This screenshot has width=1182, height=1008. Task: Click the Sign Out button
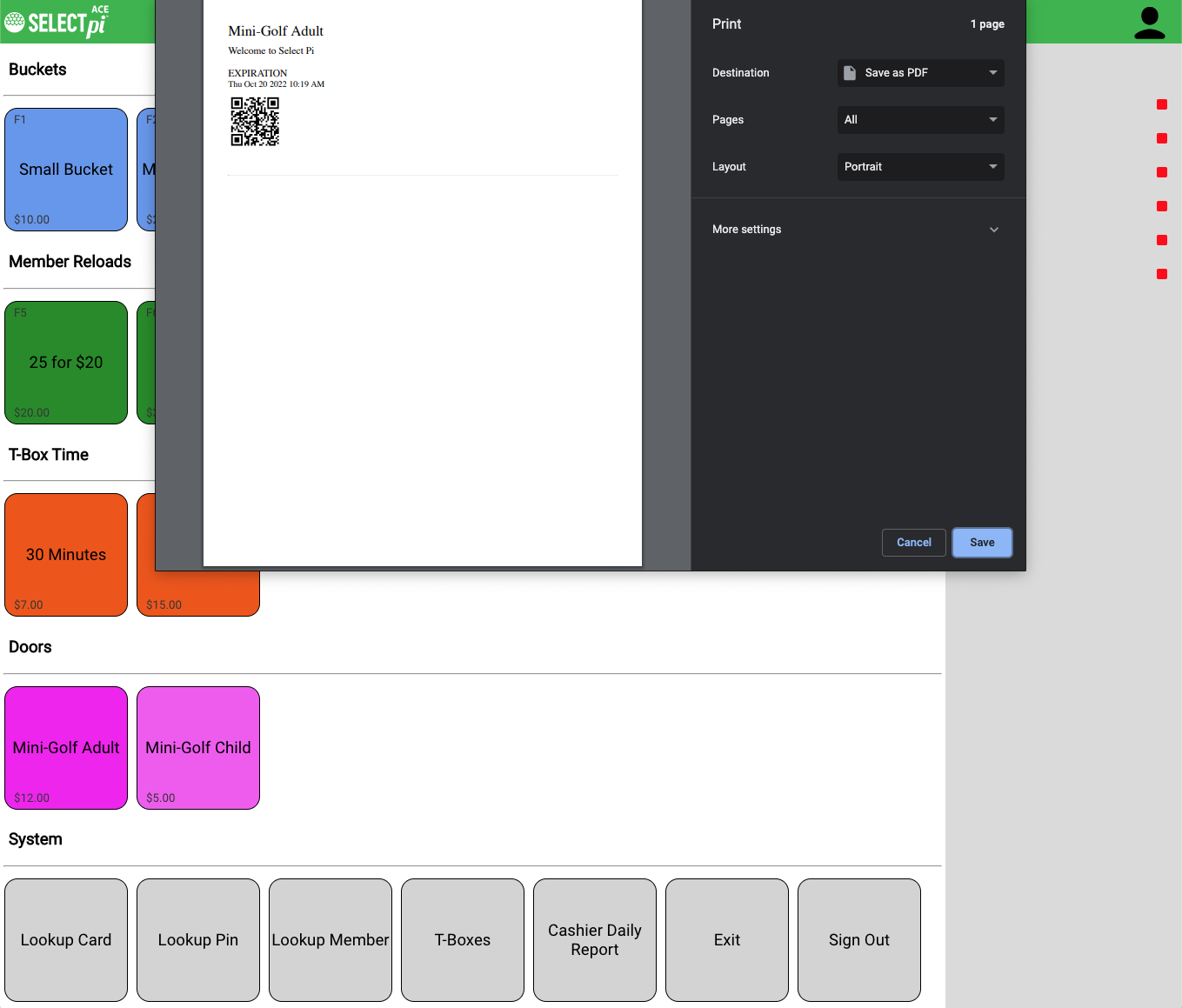859,940
